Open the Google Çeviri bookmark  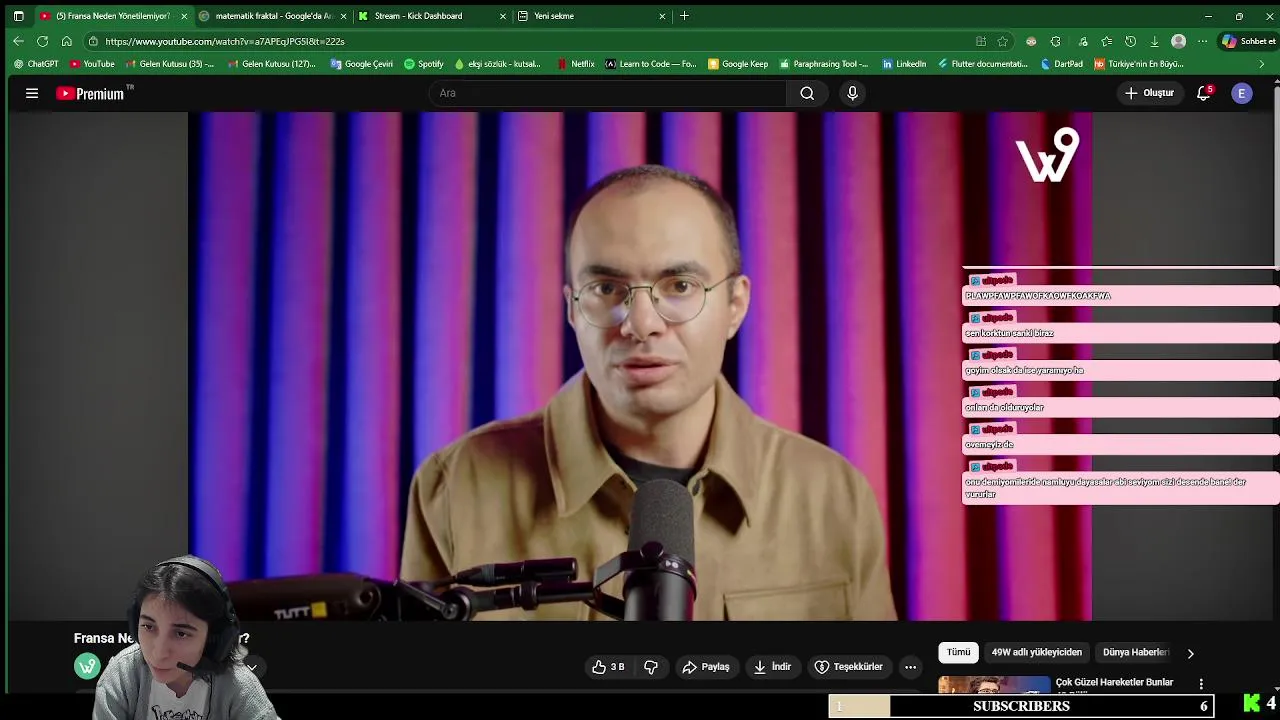[x=361, y=64]
